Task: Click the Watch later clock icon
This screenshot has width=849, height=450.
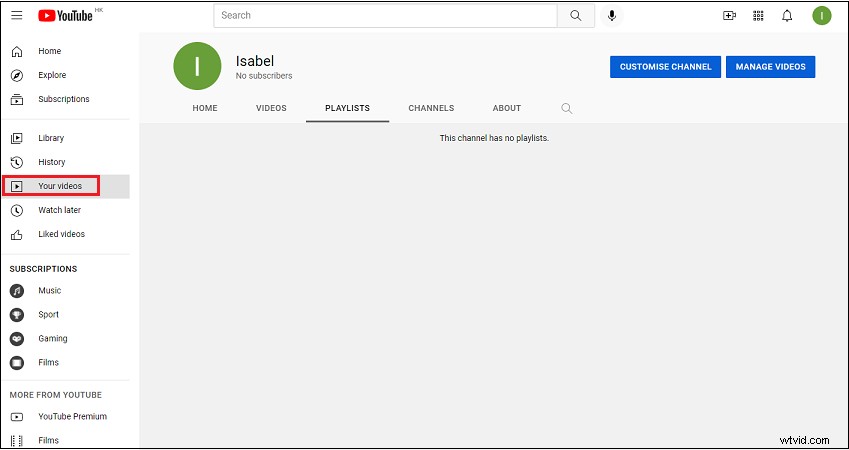Action: click(17, 210)
